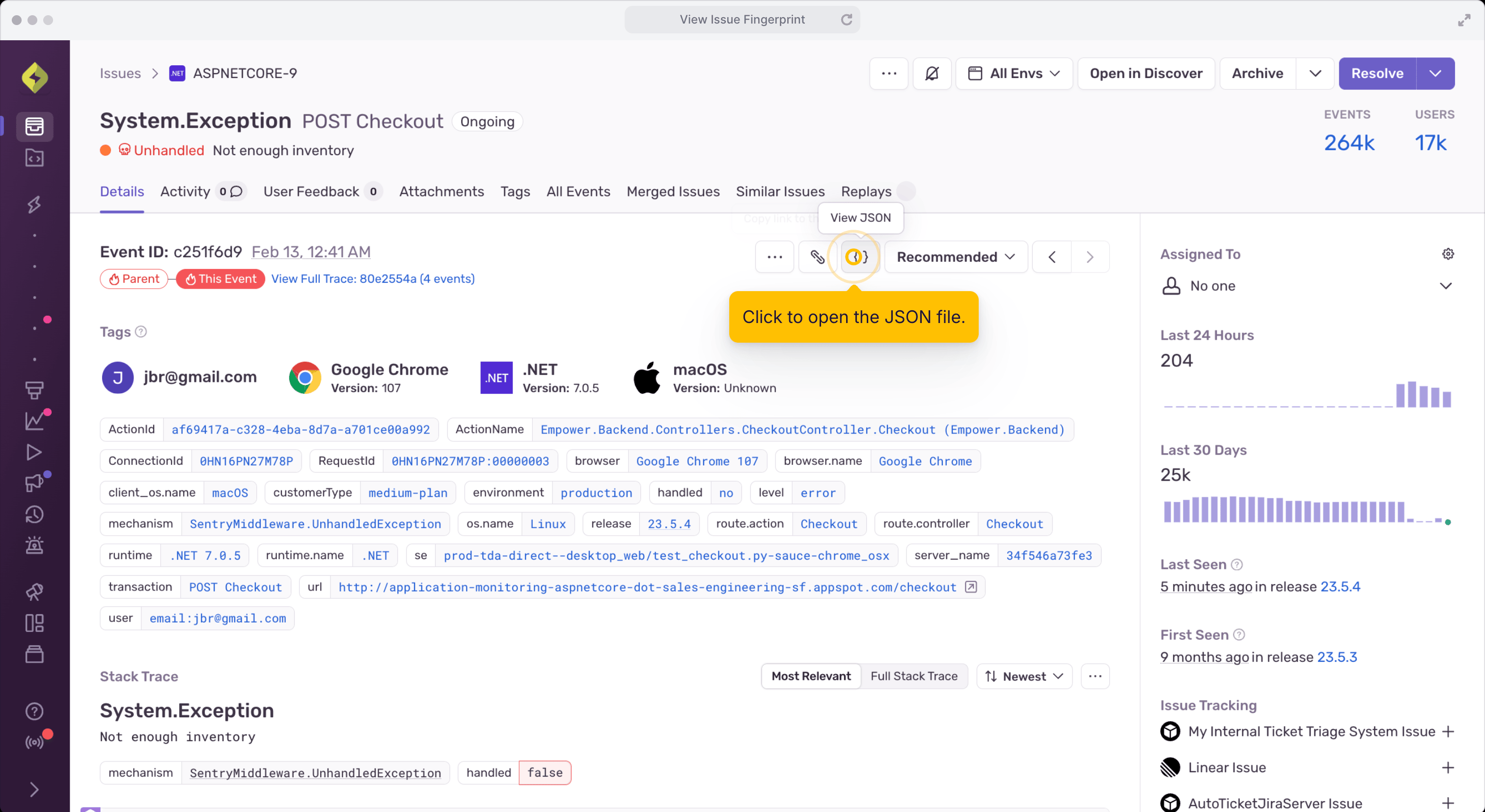Open release 23.5.3 link under First Seen

click(x=1336, y=657)
